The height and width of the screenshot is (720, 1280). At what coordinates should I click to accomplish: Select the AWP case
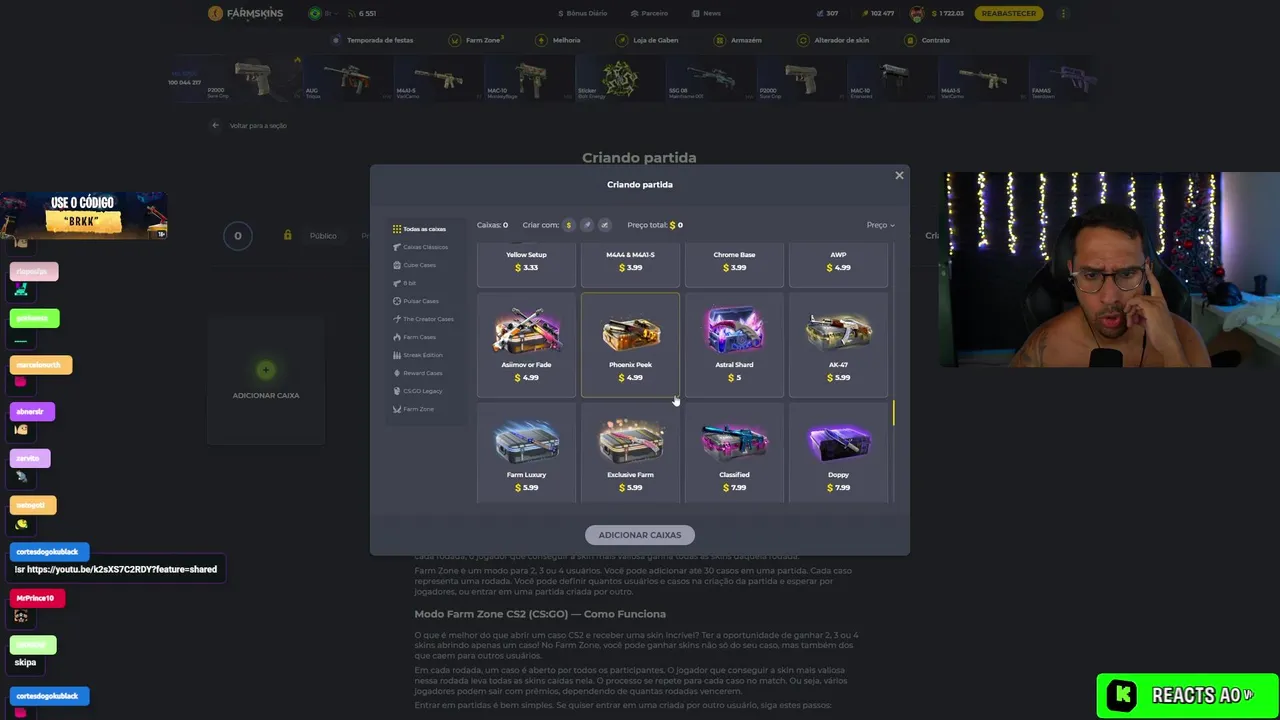(838, 265)
